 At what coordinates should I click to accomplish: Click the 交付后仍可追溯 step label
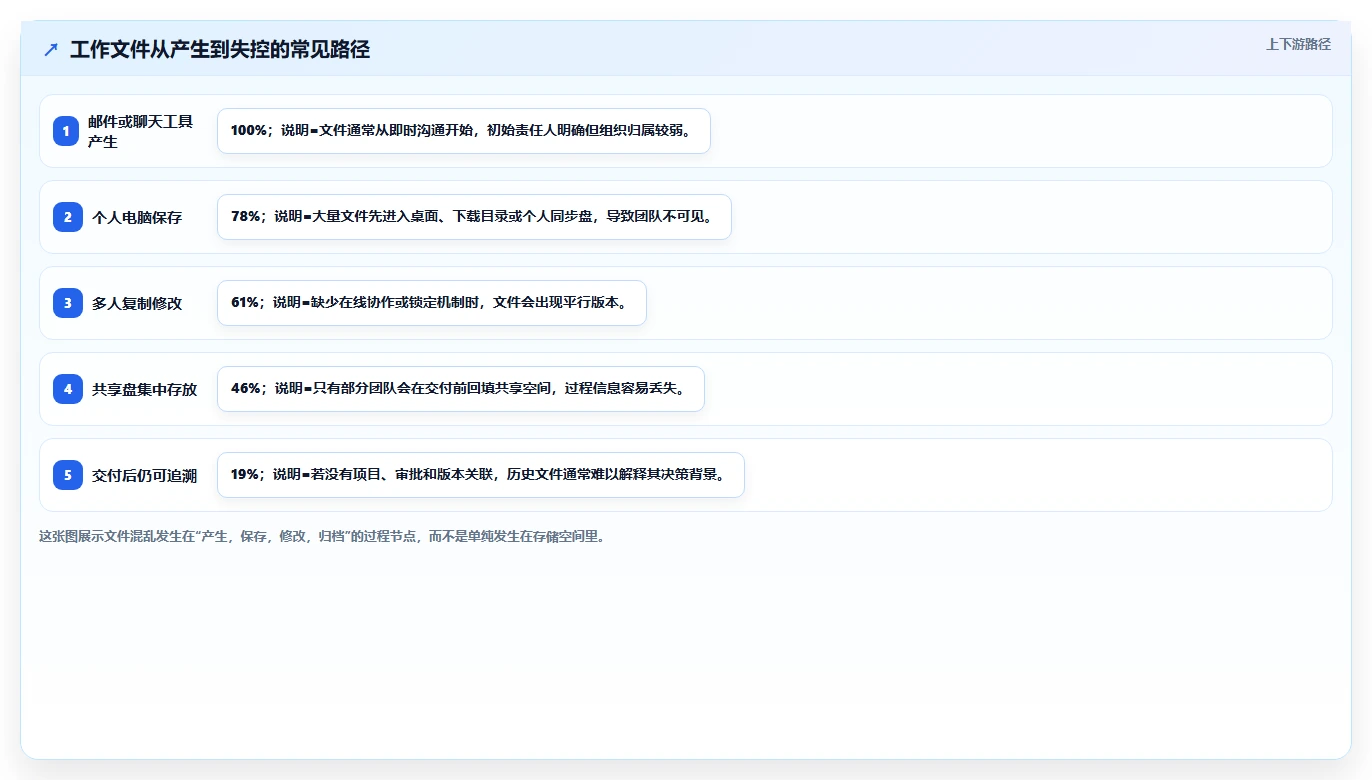tap(144, 475)
